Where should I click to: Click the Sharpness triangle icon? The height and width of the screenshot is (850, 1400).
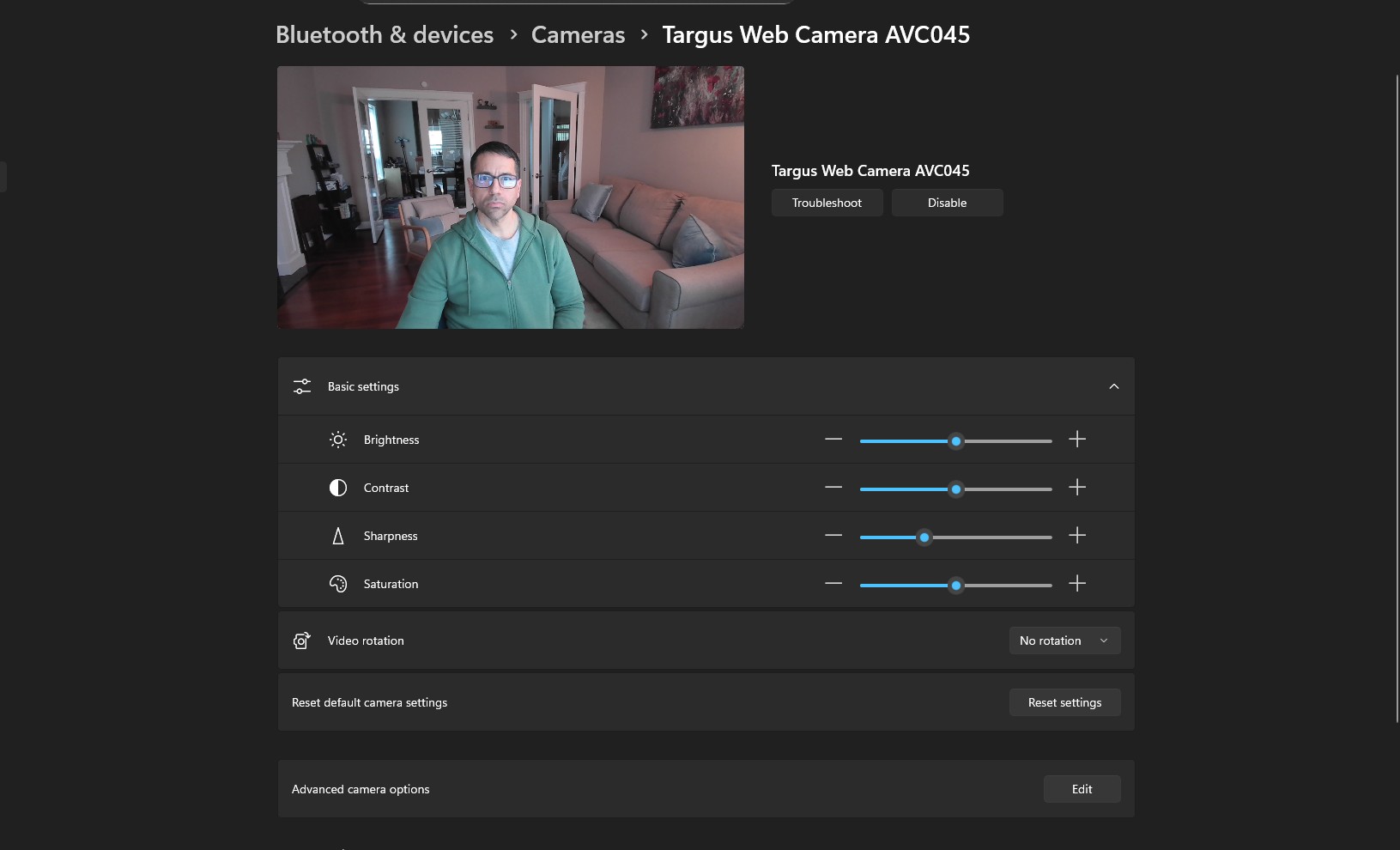tap(338, 536)
